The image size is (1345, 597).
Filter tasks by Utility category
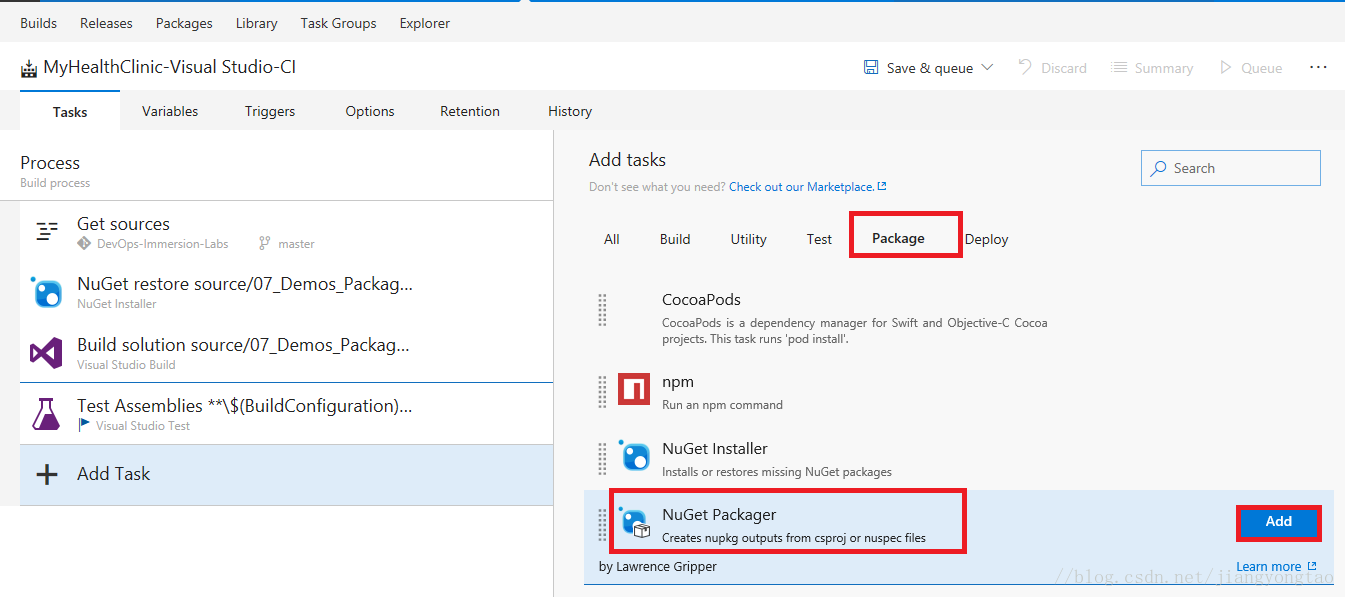(x=748, y=239)
